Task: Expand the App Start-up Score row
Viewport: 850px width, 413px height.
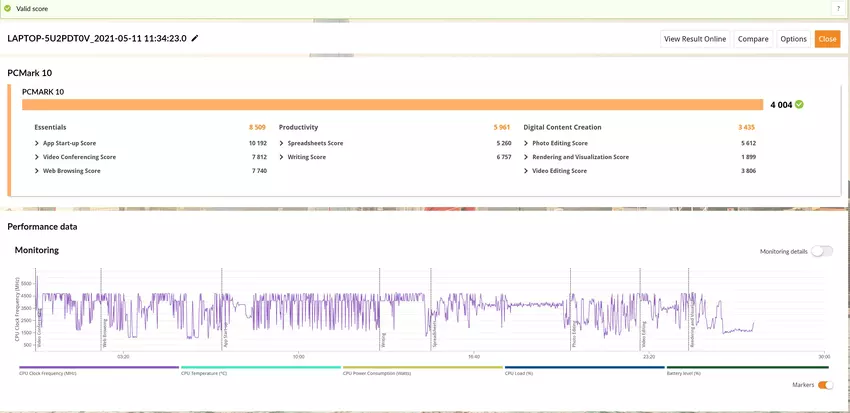Action: (x=37, y=143)
